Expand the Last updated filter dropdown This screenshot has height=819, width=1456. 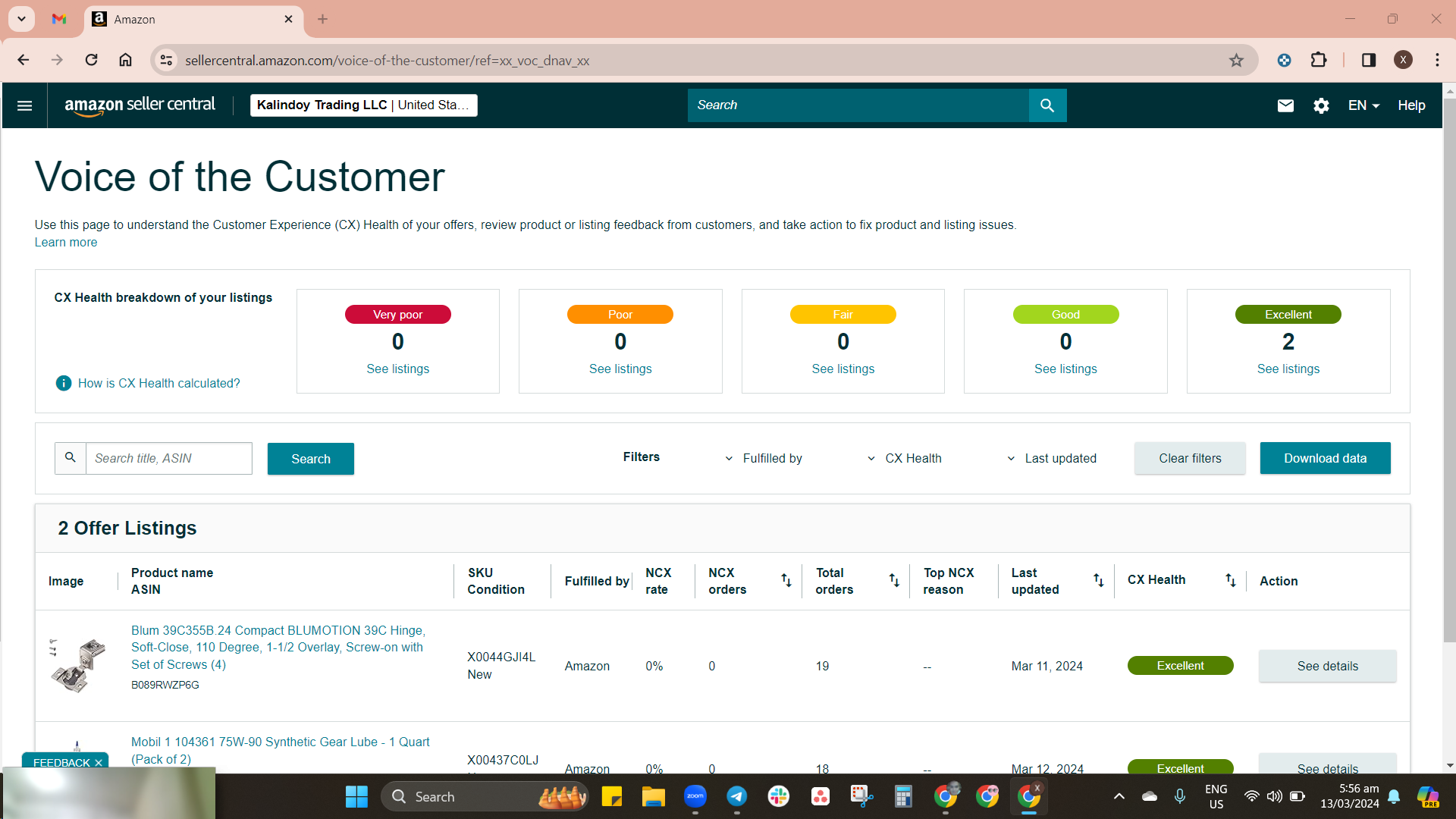coord(1052,458)
